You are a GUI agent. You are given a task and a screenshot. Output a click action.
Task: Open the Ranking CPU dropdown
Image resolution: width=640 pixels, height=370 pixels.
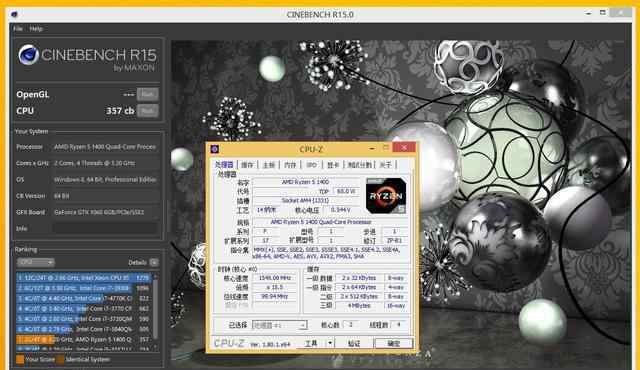pyautogui.click(x=36, y=262)
